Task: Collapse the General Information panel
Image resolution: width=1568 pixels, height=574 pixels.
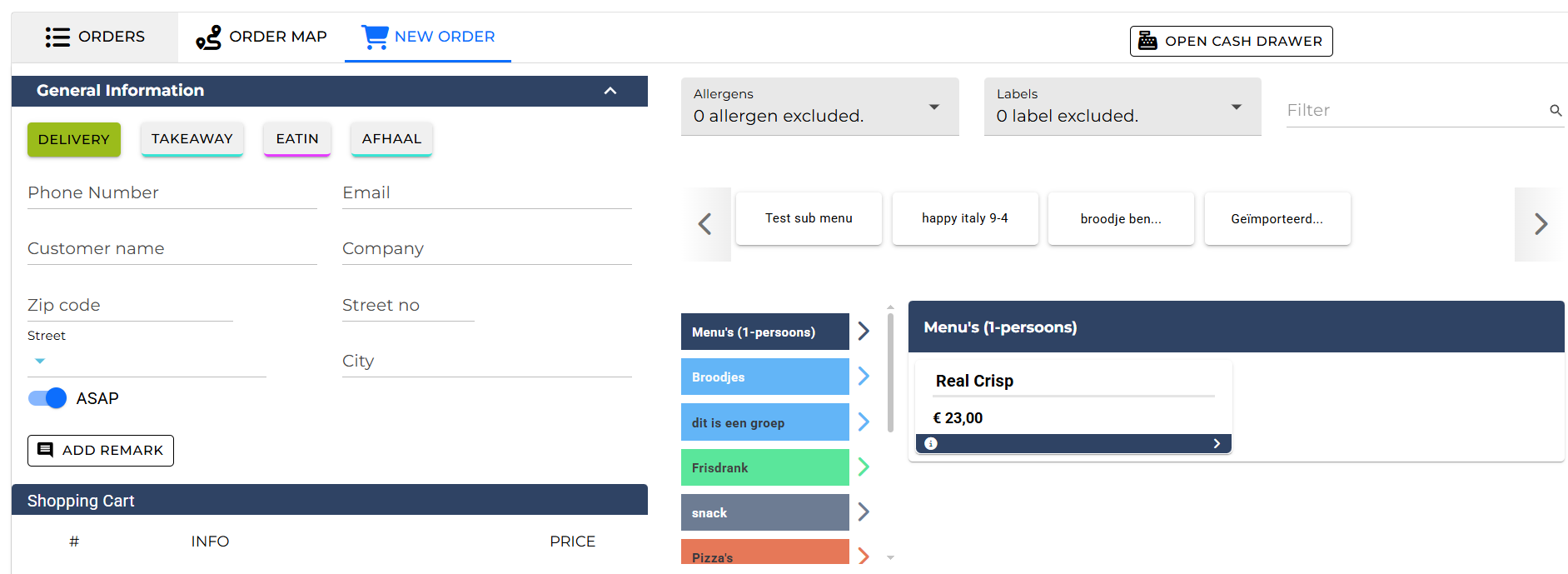Action: click(x=610, y=91)
